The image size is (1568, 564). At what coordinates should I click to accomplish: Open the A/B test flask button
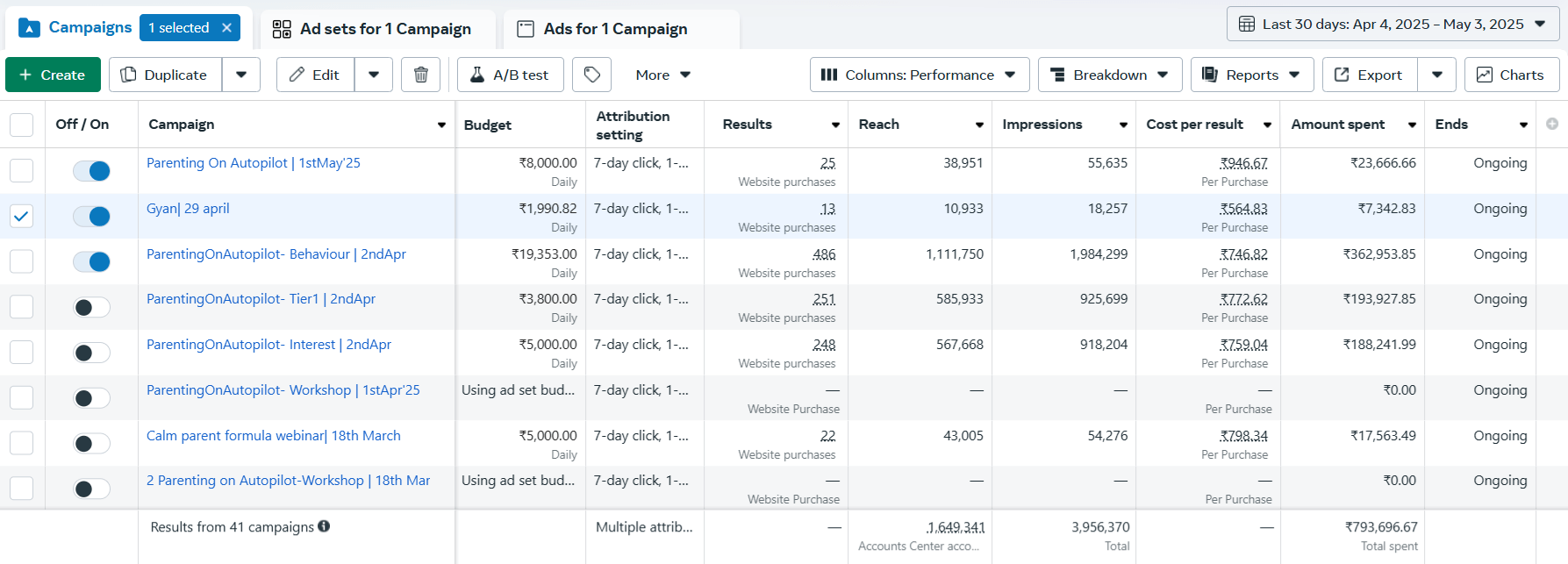(x=509, y=75)
